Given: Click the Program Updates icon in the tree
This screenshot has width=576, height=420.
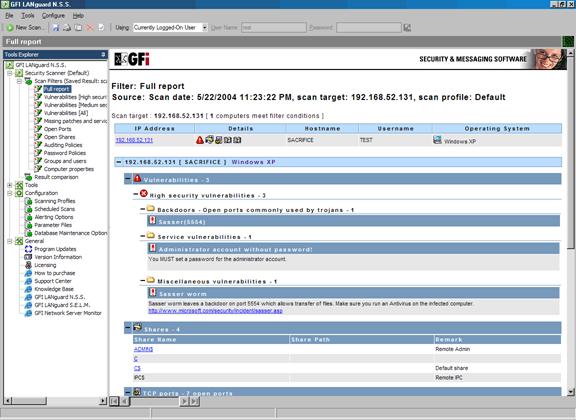Looking at the screenshot, I should 28,249.
